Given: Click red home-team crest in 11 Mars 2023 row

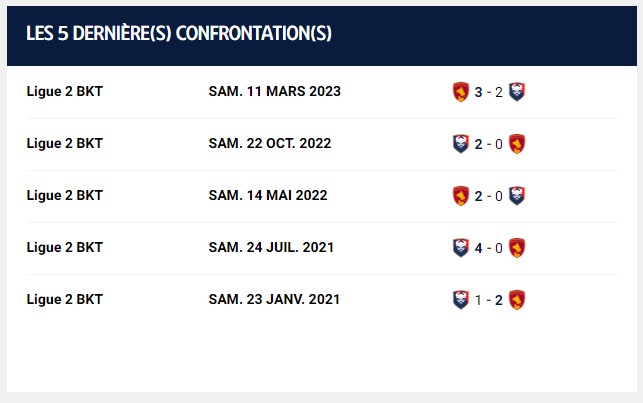Looking at the screenshot, I should tap(461, 92).
